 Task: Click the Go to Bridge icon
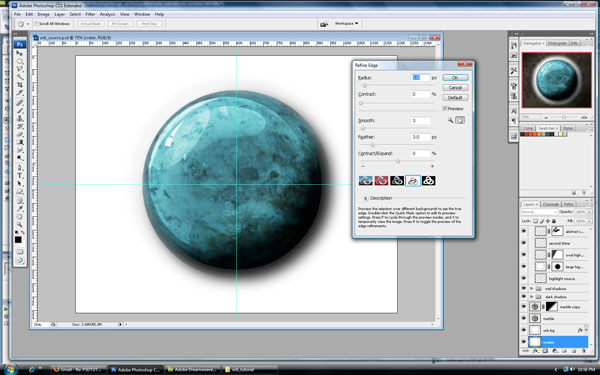click(324, 24)
